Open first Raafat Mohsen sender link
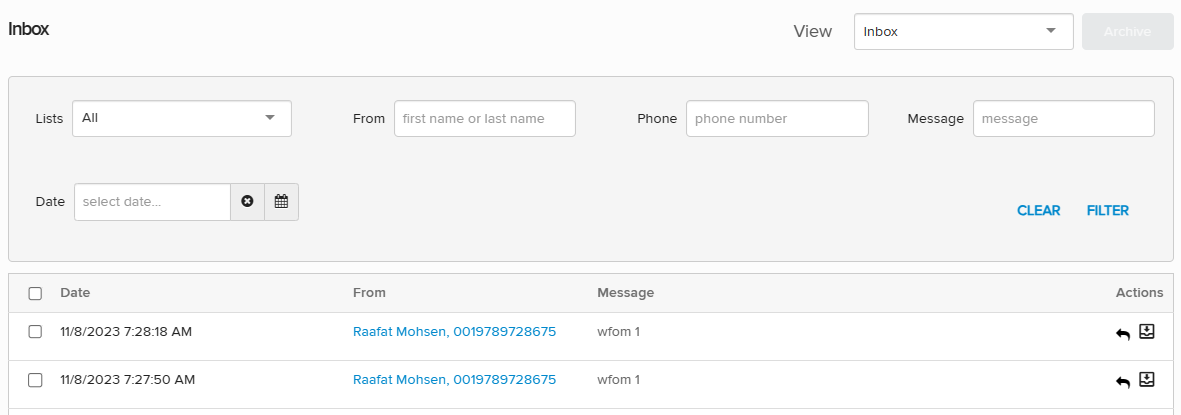1181x415 pixels. coord(454,332)
